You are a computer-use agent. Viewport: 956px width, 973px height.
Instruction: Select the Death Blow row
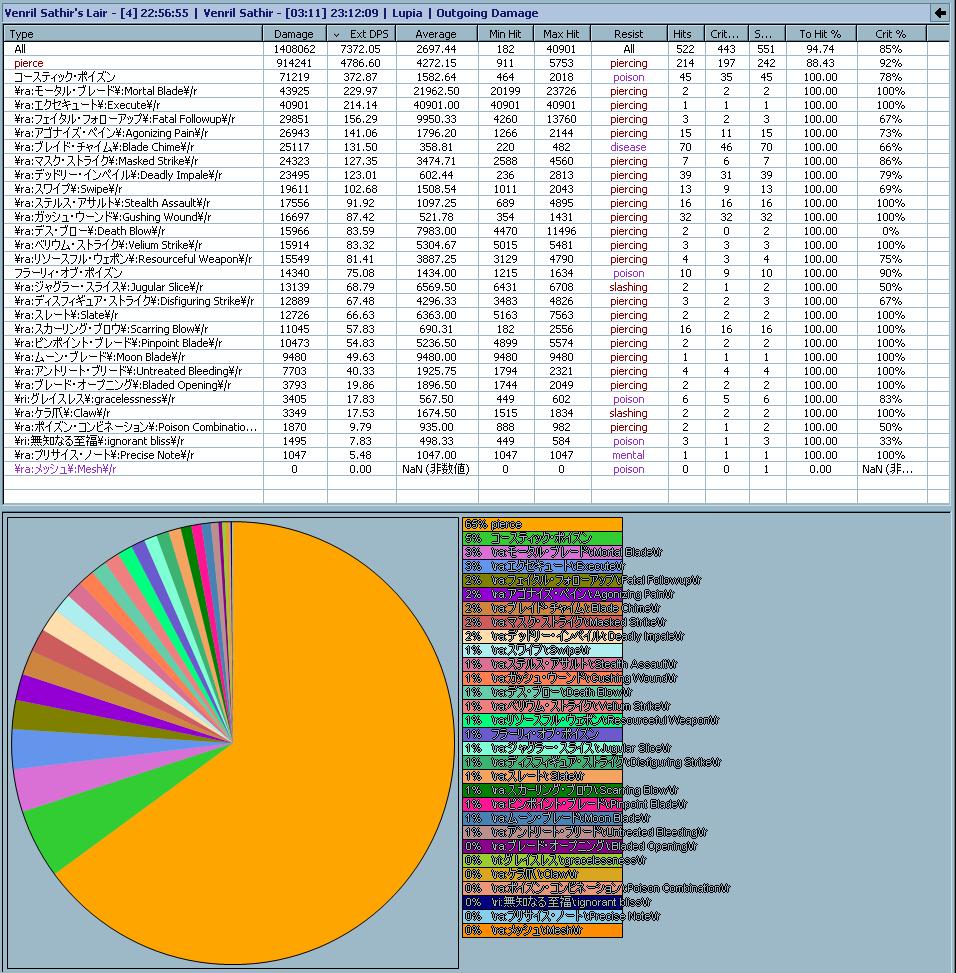(x=476, y=231)
